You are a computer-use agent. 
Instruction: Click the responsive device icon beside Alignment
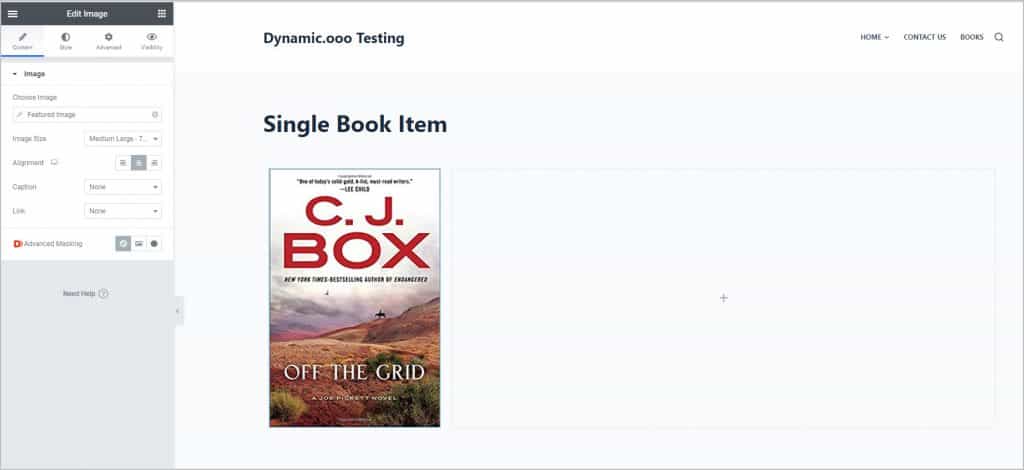pos(55,162)
